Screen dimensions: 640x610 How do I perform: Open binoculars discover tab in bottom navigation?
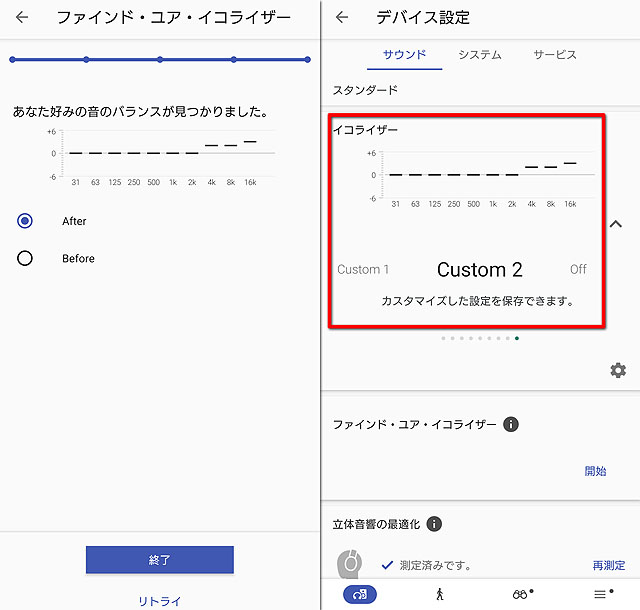tap(521, 594)
